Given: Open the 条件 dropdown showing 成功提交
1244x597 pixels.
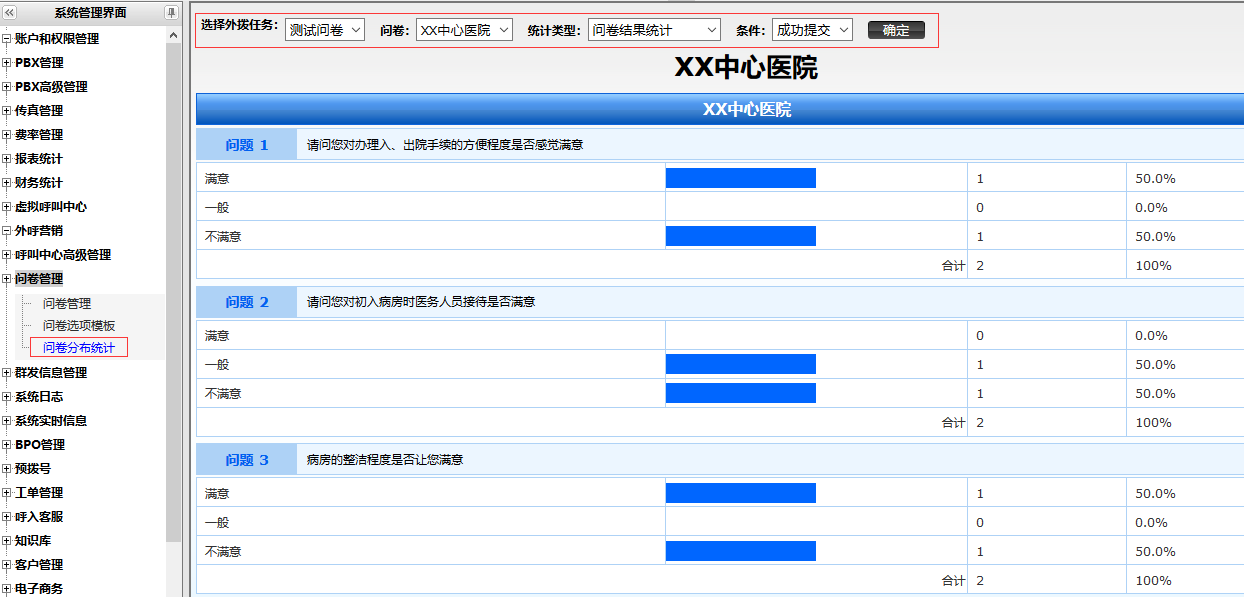Looking at the screenshot, I should (x=812, y=30).
